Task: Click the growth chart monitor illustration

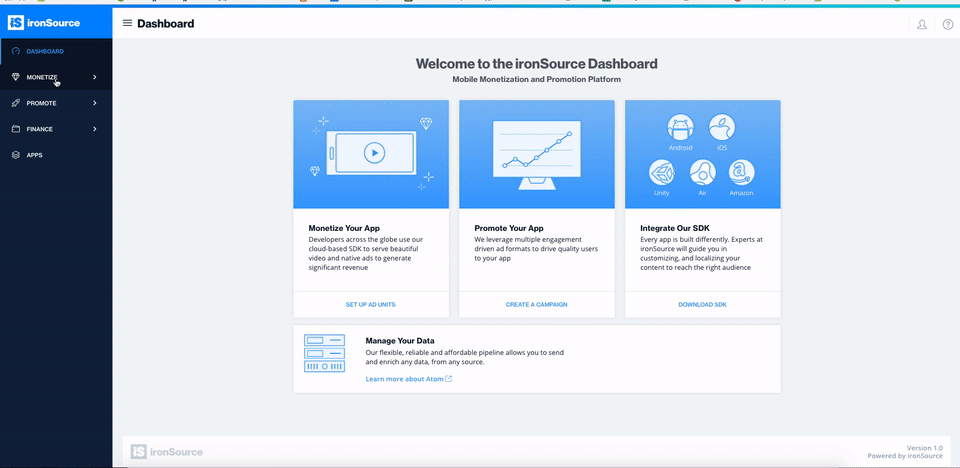Action: (x=536, y=155)
